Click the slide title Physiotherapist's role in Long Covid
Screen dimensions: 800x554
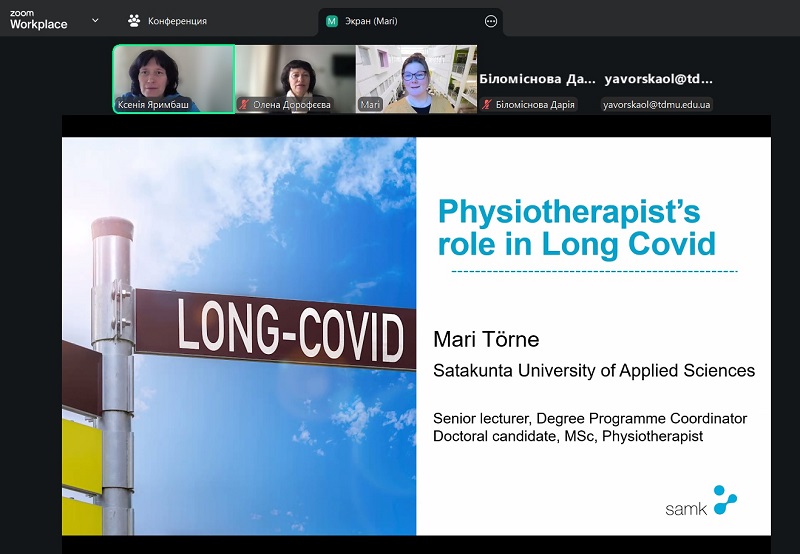(x=578, y=228)
